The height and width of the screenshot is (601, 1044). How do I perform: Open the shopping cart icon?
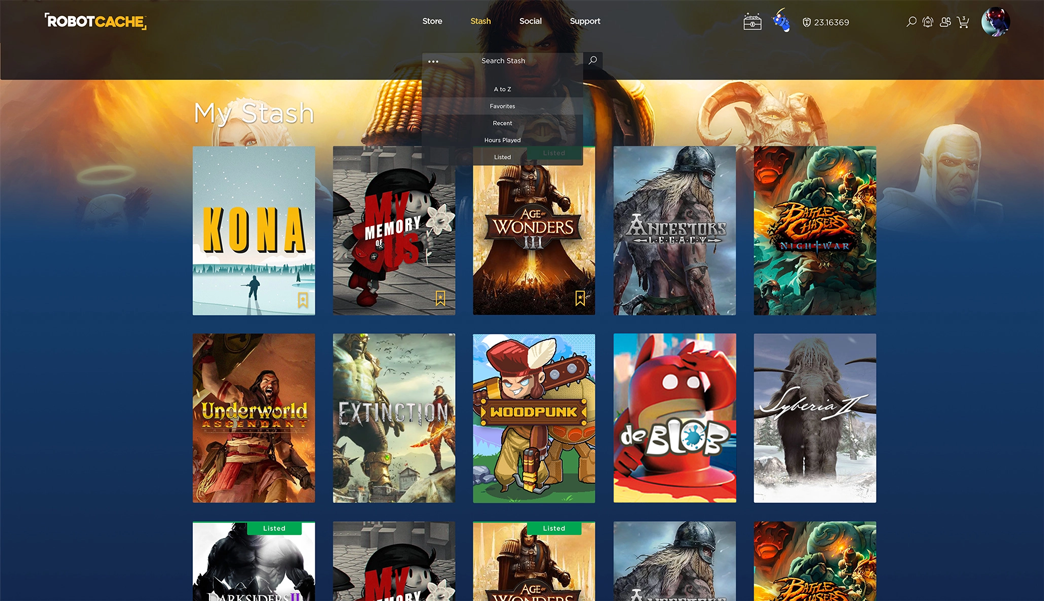point(963,22)
